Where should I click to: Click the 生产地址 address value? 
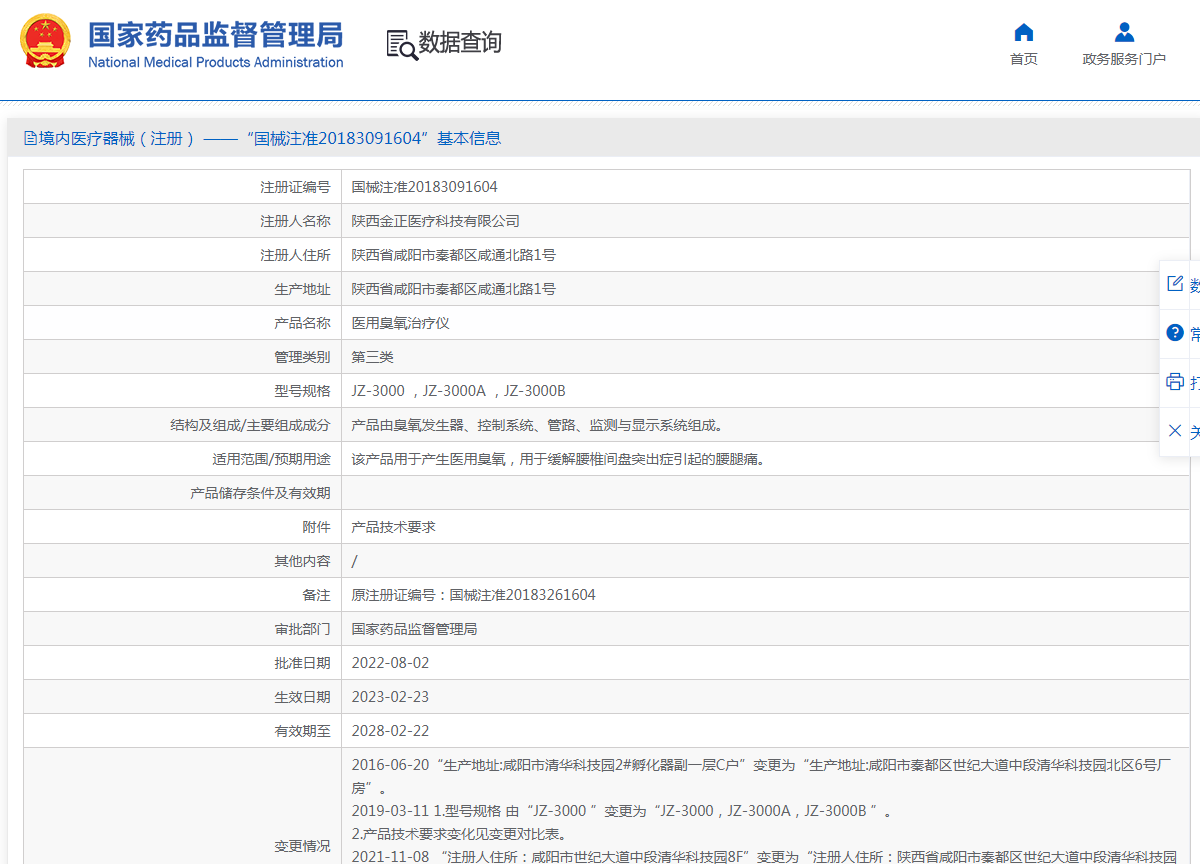[x=453, y=289]
